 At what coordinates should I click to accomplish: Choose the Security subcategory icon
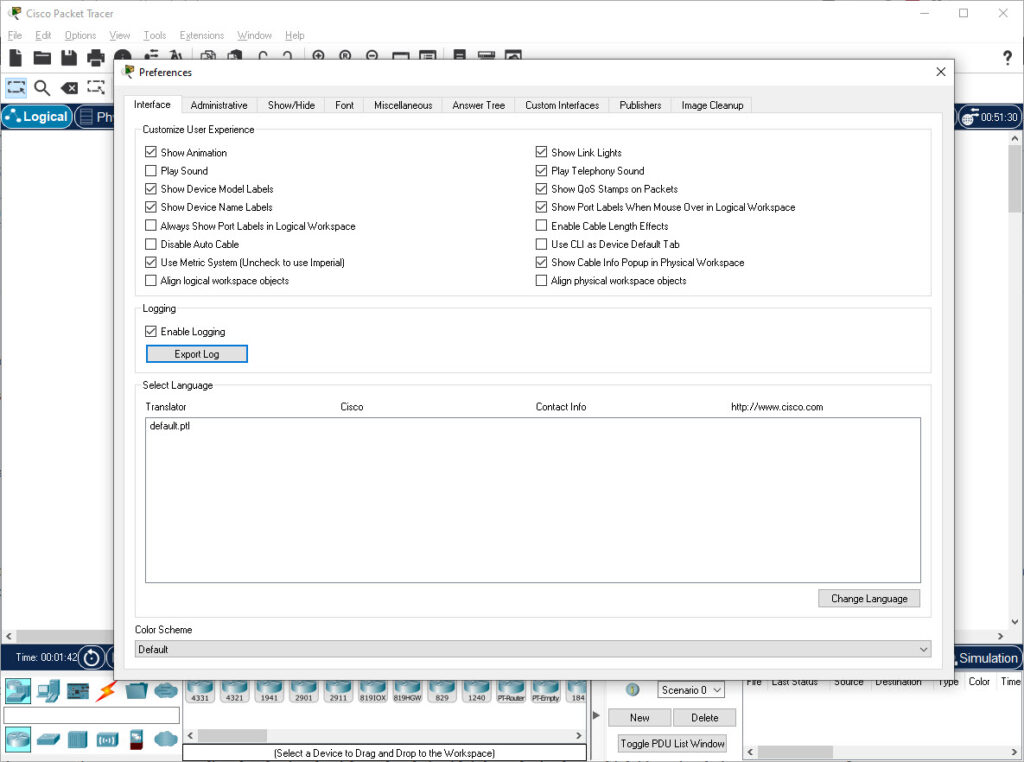(x=136, y=739)
